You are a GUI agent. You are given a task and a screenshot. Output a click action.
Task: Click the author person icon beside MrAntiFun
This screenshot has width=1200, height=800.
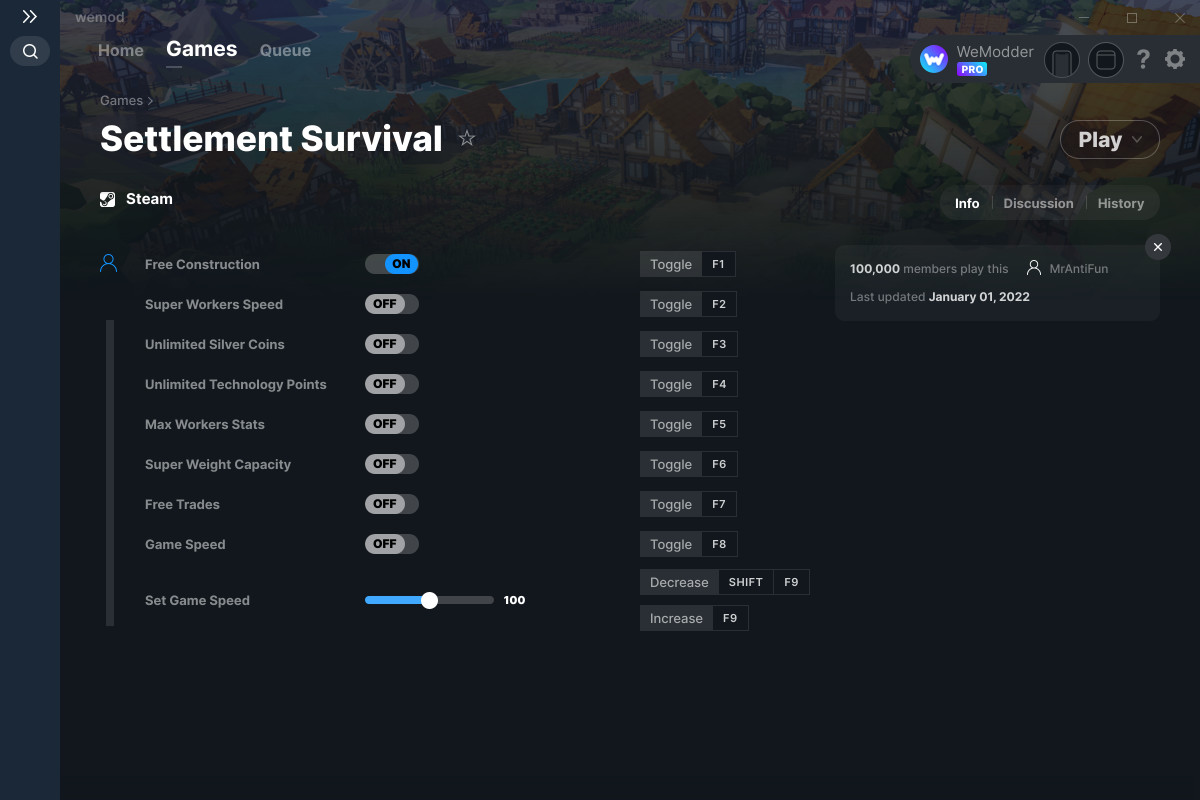click(1034, 268)
